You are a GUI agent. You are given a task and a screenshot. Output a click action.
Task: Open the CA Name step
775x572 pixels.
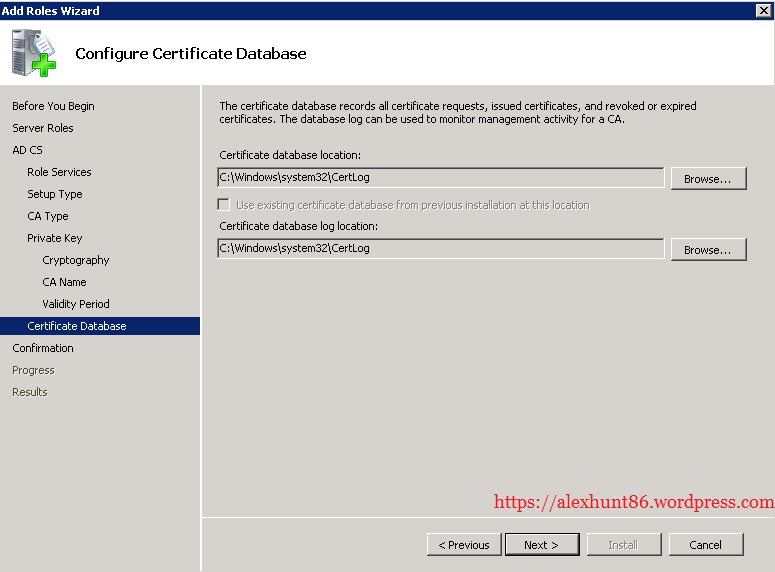click(x=64, y=282)
